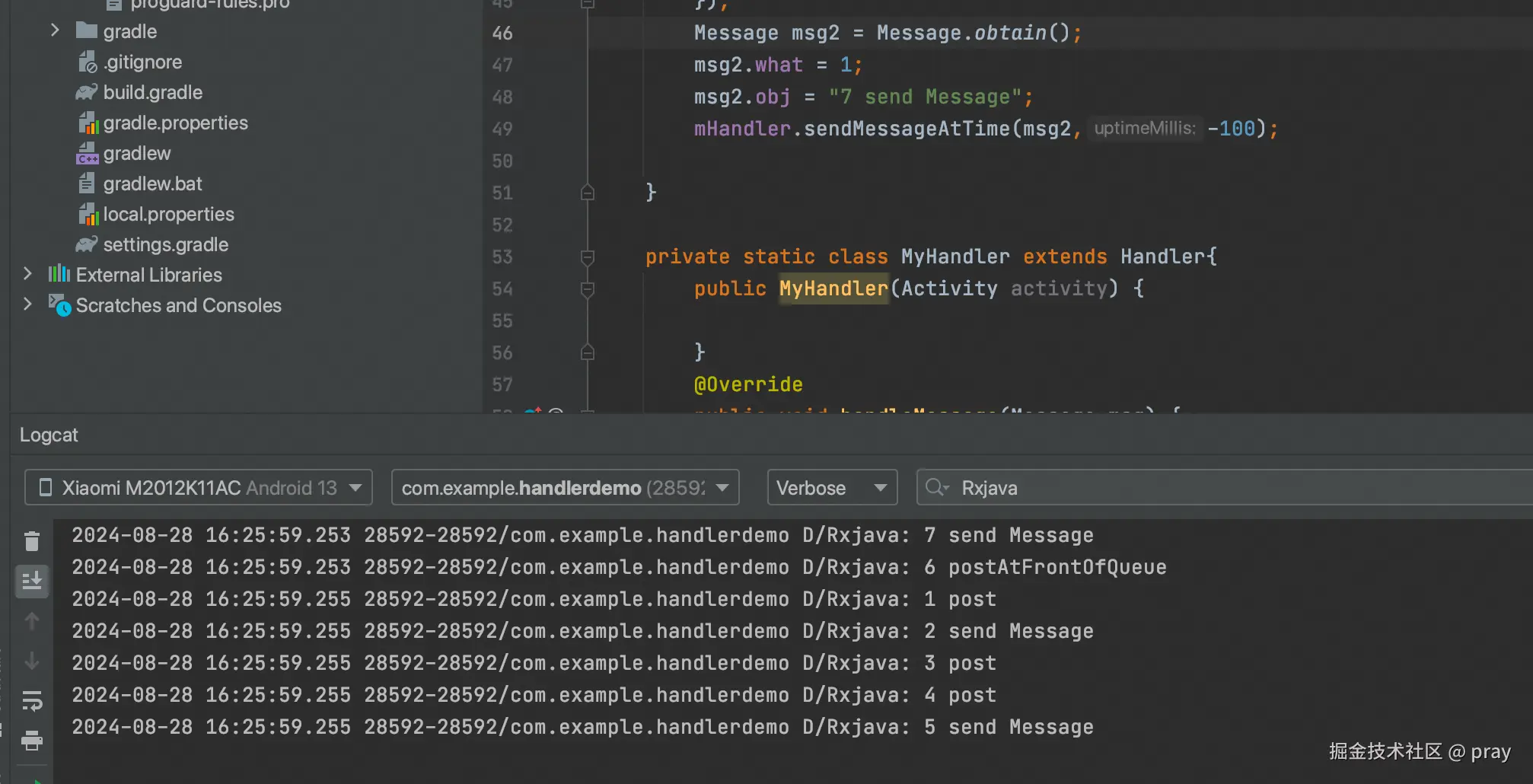Click the log line "3 post"
This screenshot has width=1533, height=784.
(534, 663)
